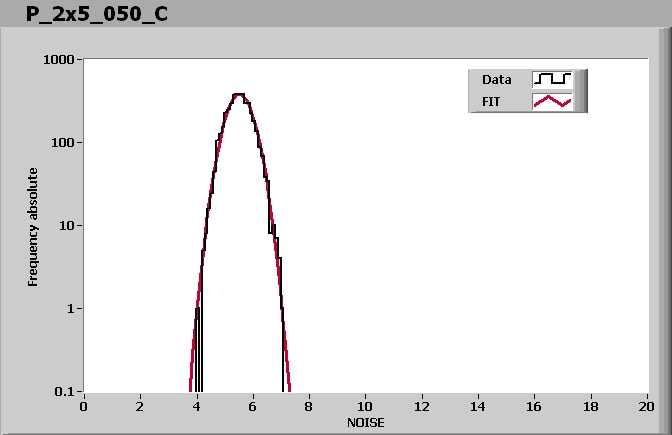
Task: Click the FIT plot line icon in legend
Action: click(x=552, y=101)
